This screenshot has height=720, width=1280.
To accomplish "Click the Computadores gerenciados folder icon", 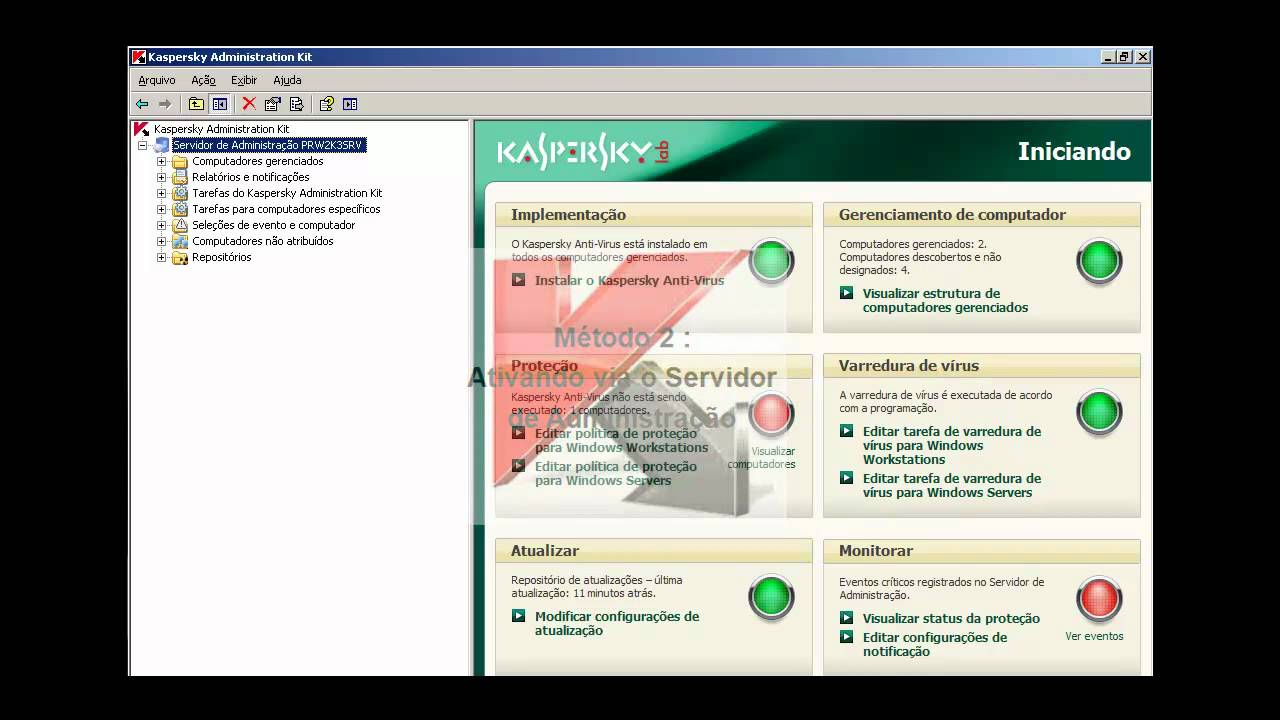I will (180, 161).
